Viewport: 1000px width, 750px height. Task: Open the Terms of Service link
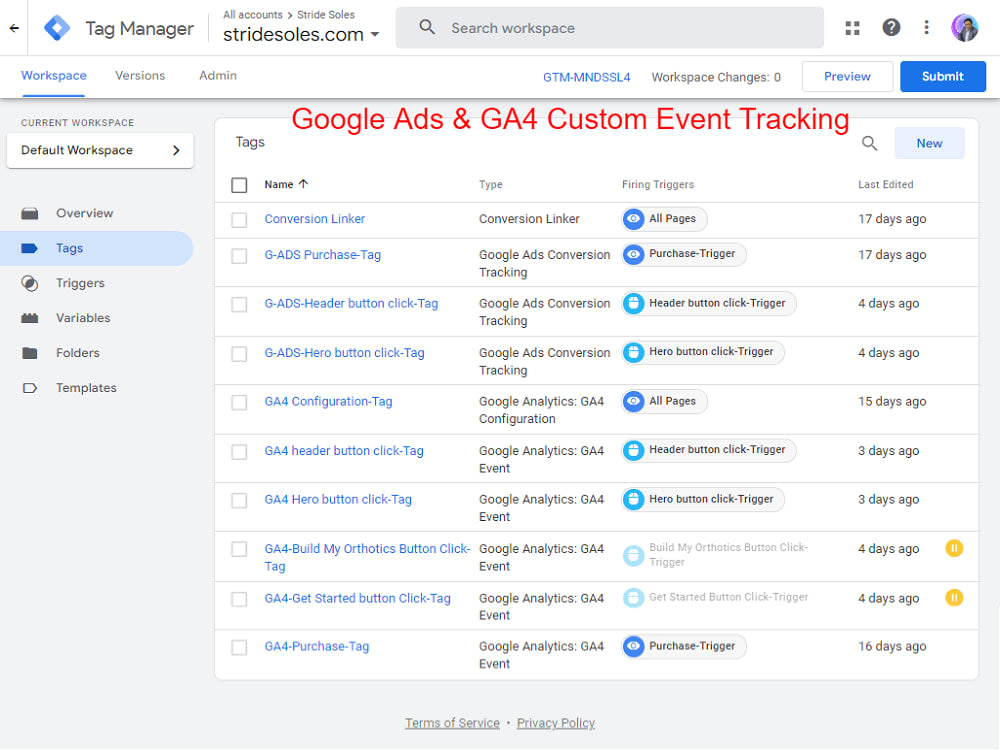[452, 723]
